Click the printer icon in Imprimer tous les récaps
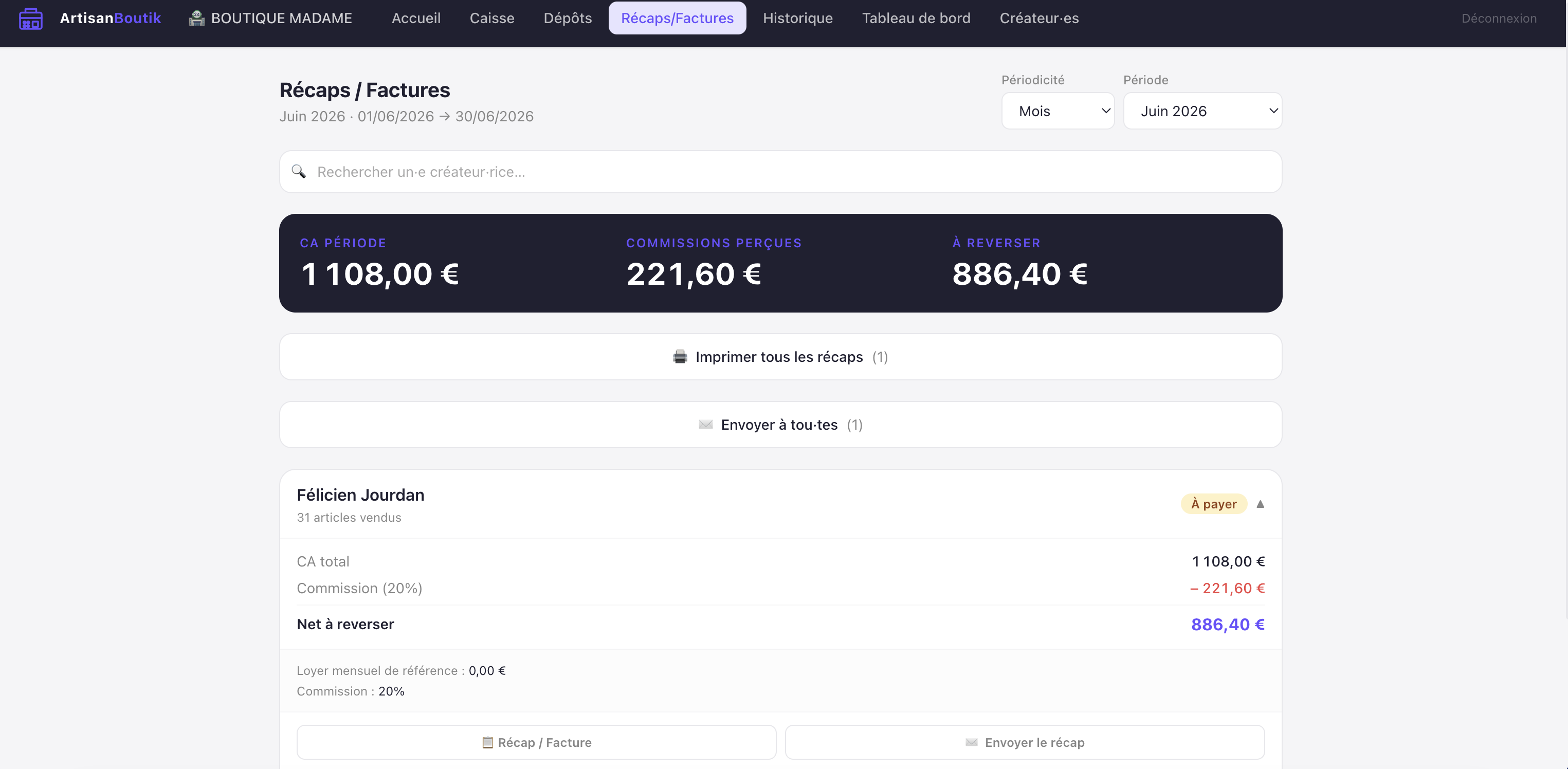This screenshot has height=769, width=1568. 680,357
